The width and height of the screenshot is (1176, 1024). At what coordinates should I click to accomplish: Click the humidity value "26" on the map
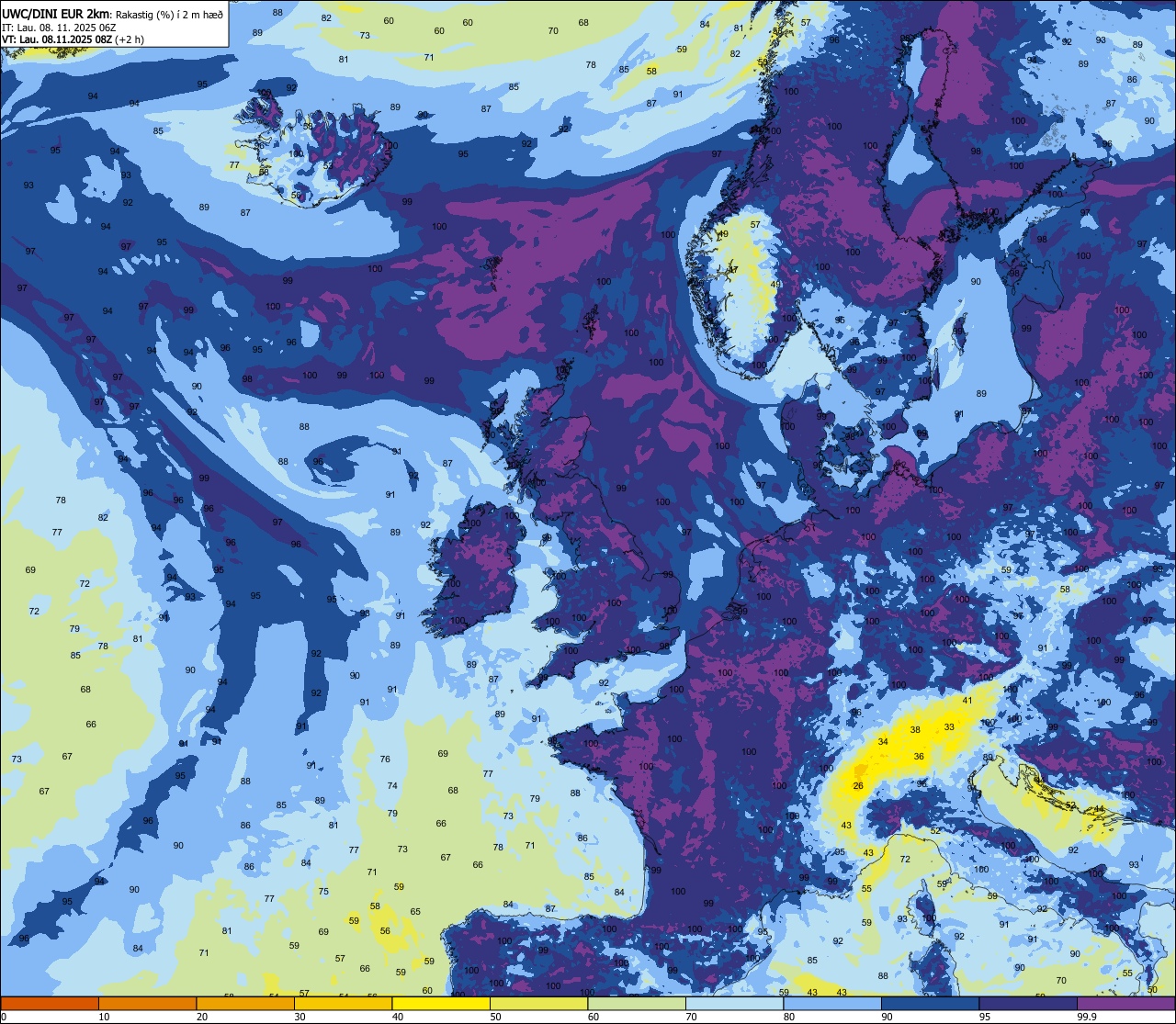pos(858,786)
